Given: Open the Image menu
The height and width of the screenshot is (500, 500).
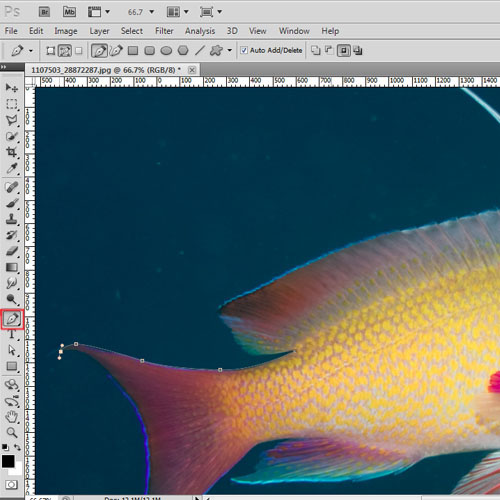Looking at the screenshot, I should [x=66, y=31].
